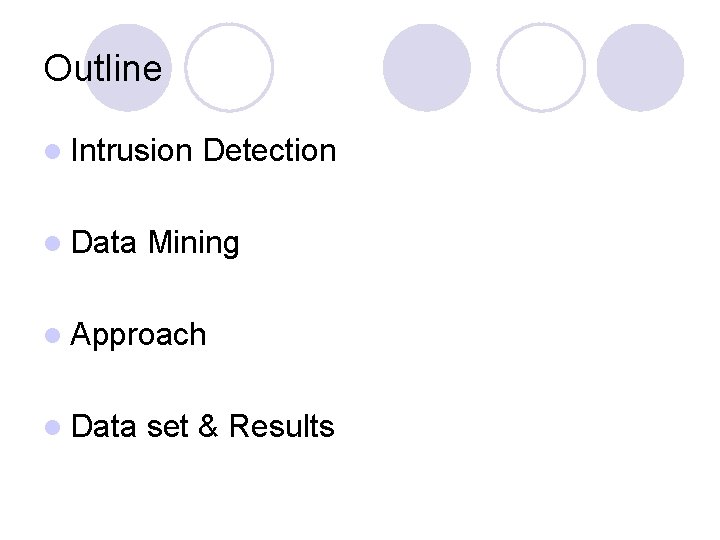Viewport: 720px width, 540px height.
Task: Click the word Mining in the second bullet
Action: point(193,243)
